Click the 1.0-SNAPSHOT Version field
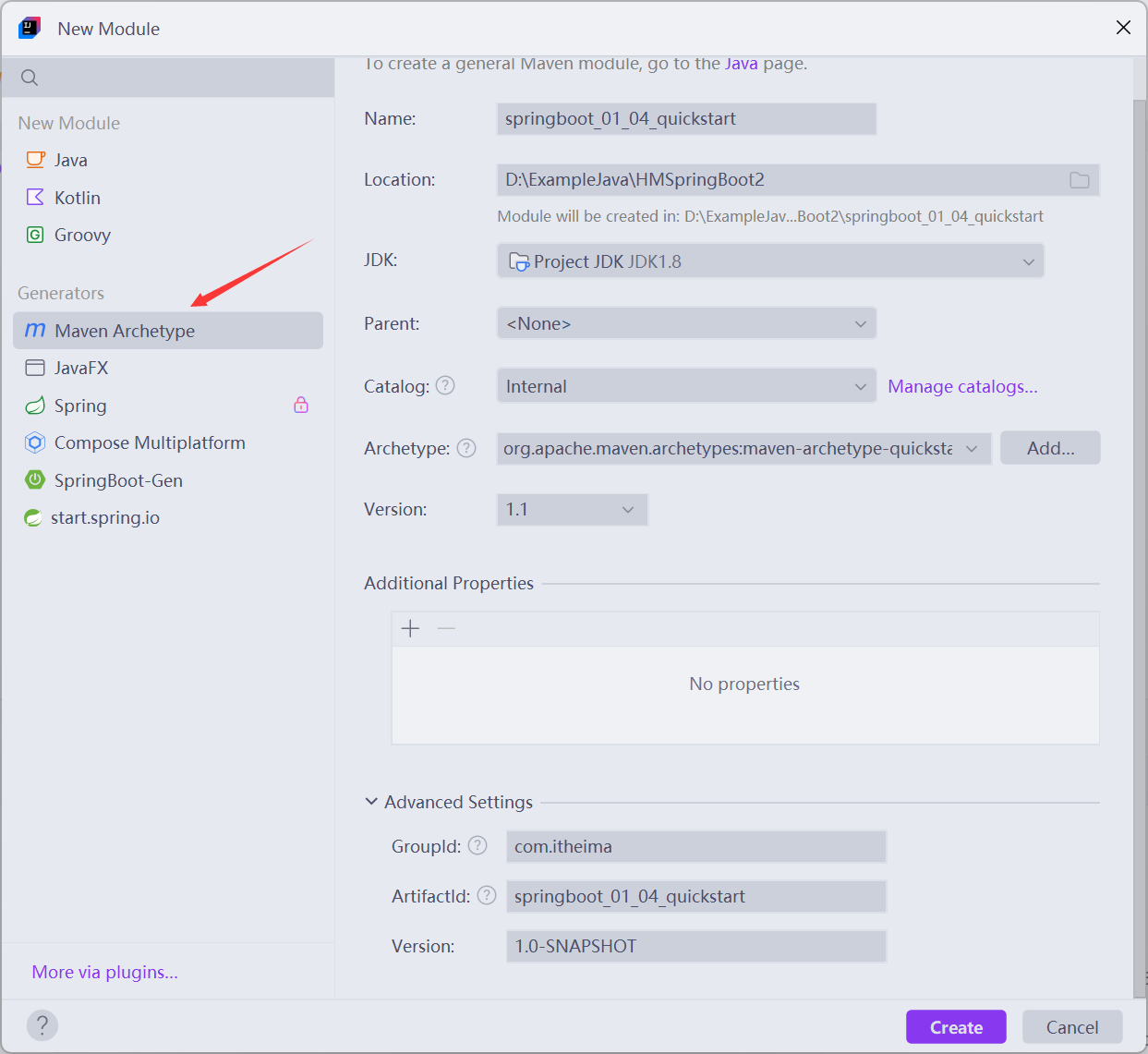This screenshot has height=1054, width=1148. click(x=696, y=946)
